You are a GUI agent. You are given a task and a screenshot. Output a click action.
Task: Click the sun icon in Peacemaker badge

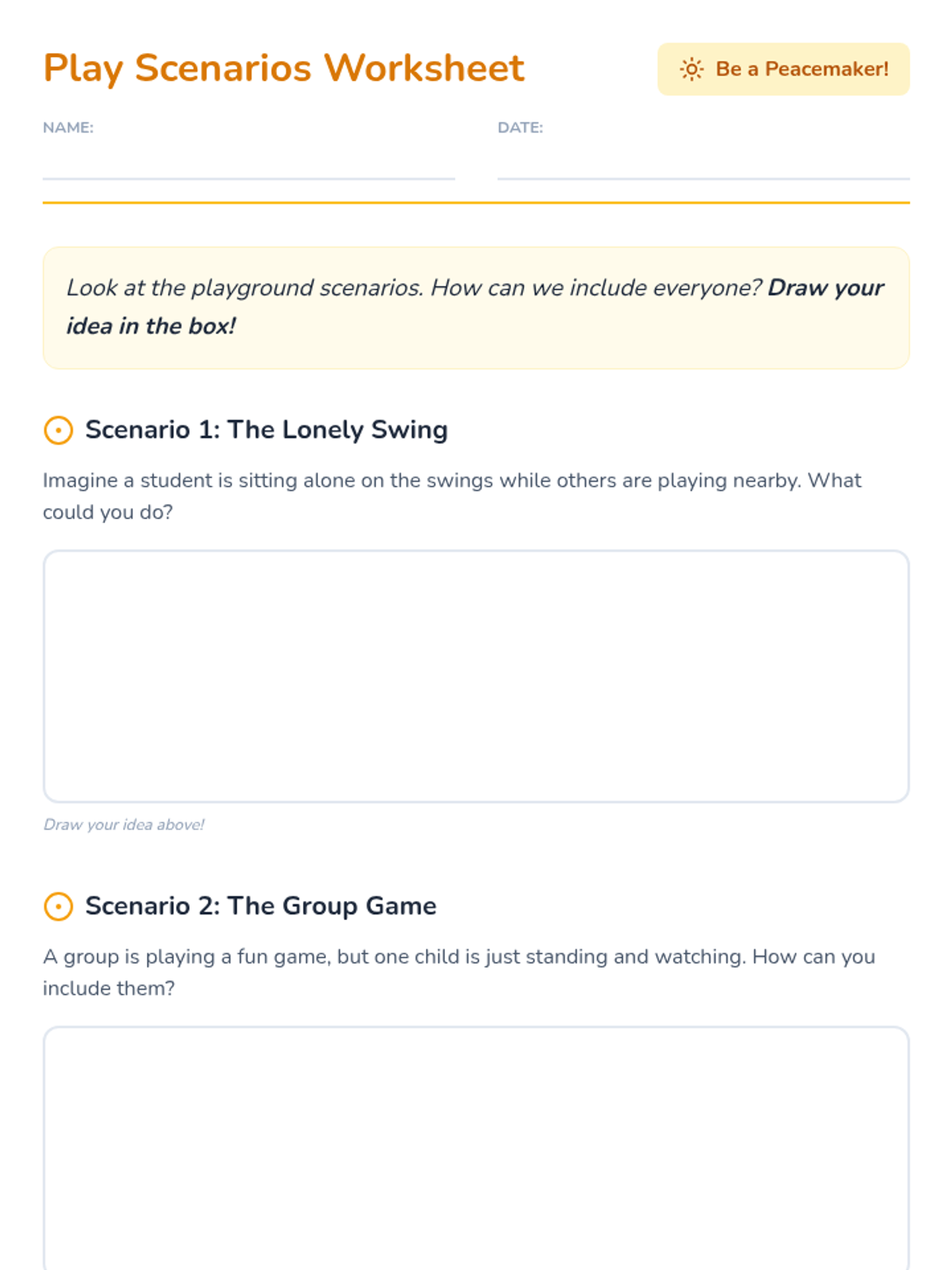point(691,69)
